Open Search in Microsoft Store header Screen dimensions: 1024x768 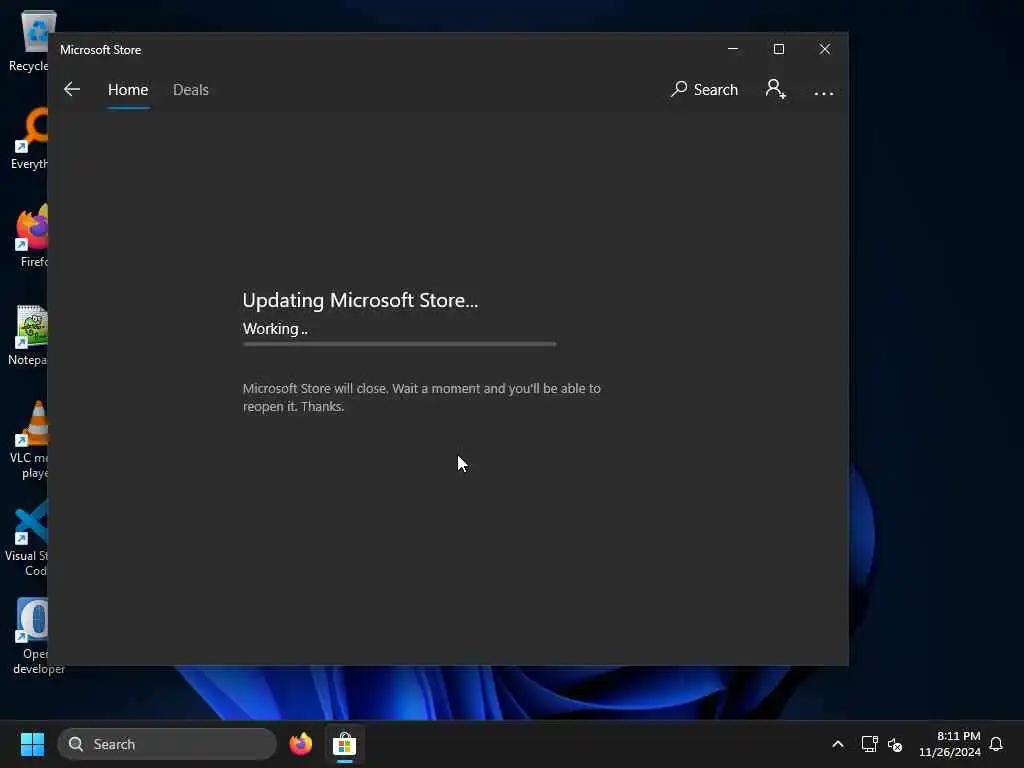point(704,89)
